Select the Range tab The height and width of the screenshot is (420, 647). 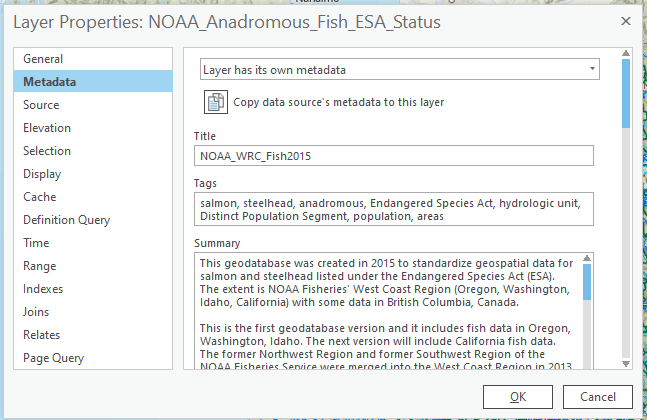pyautogui.click(x=93, y=266)
